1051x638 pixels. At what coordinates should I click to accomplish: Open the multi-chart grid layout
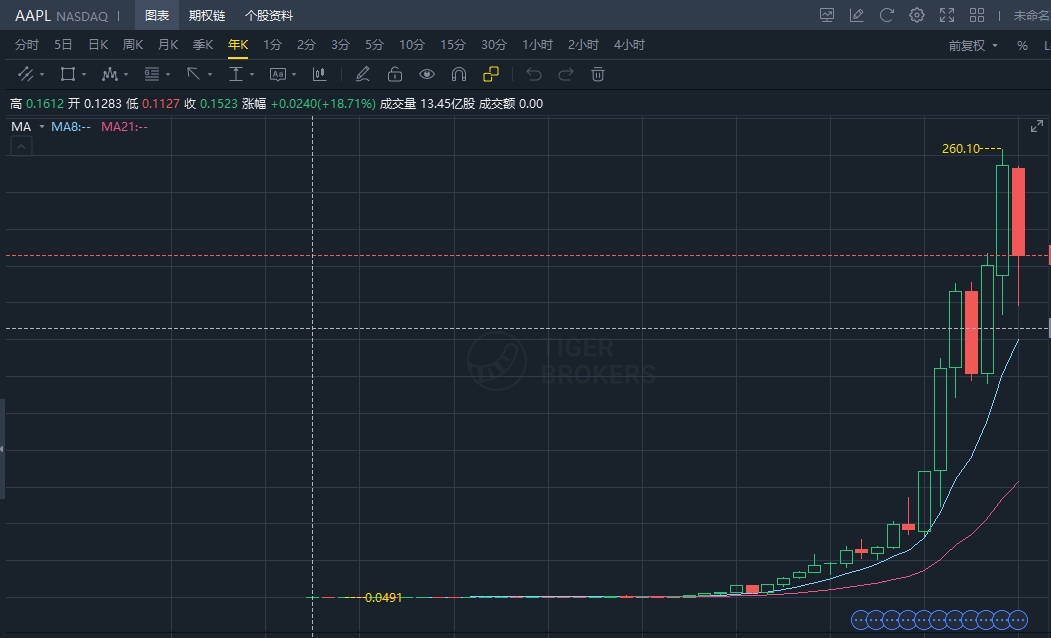pos(977,15)
